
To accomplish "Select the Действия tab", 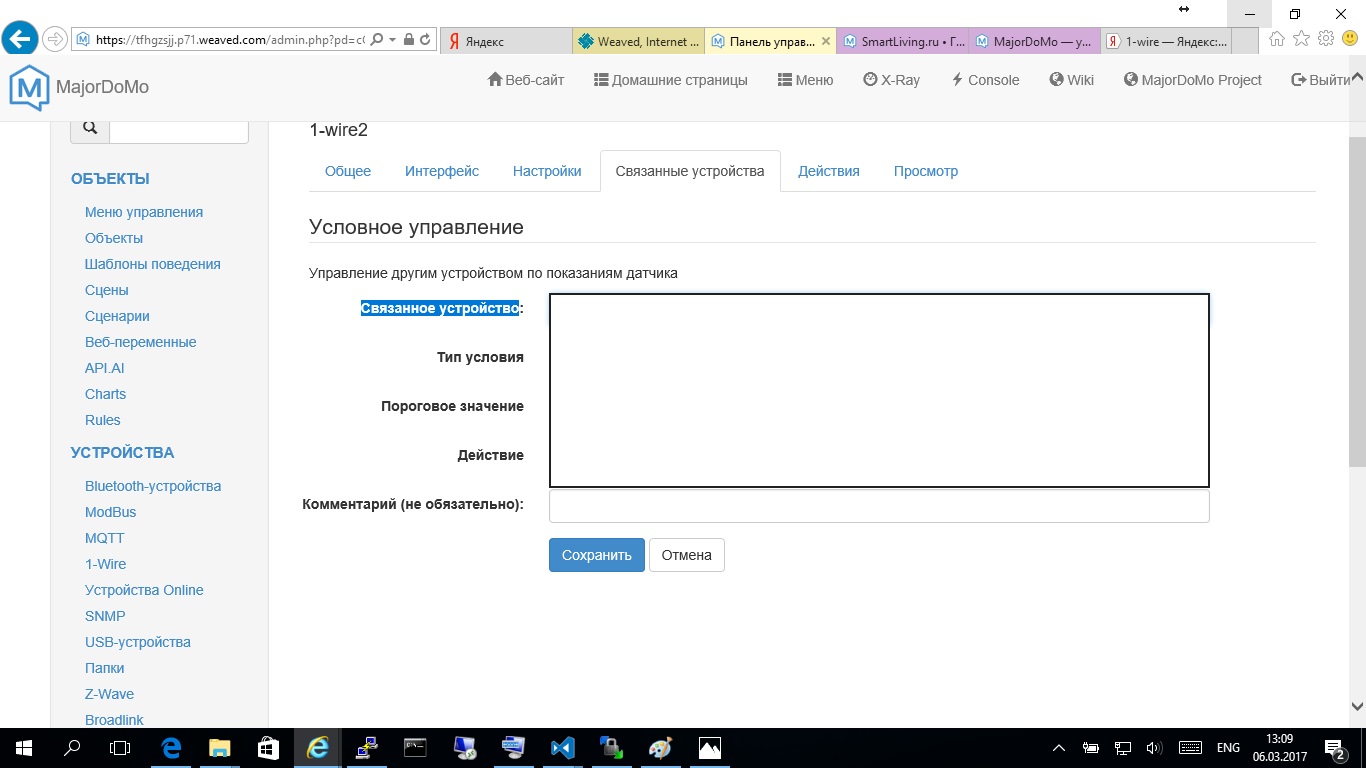I will [829, 171].
